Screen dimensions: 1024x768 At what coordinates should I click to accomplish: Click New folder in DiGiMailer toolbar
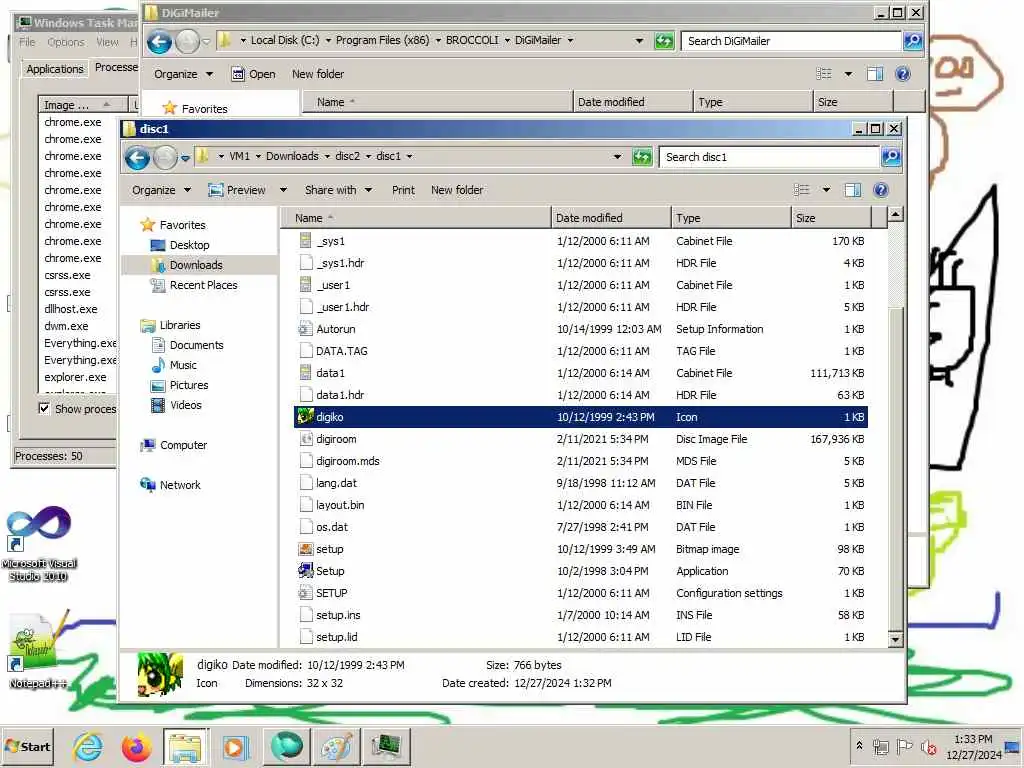318,74
